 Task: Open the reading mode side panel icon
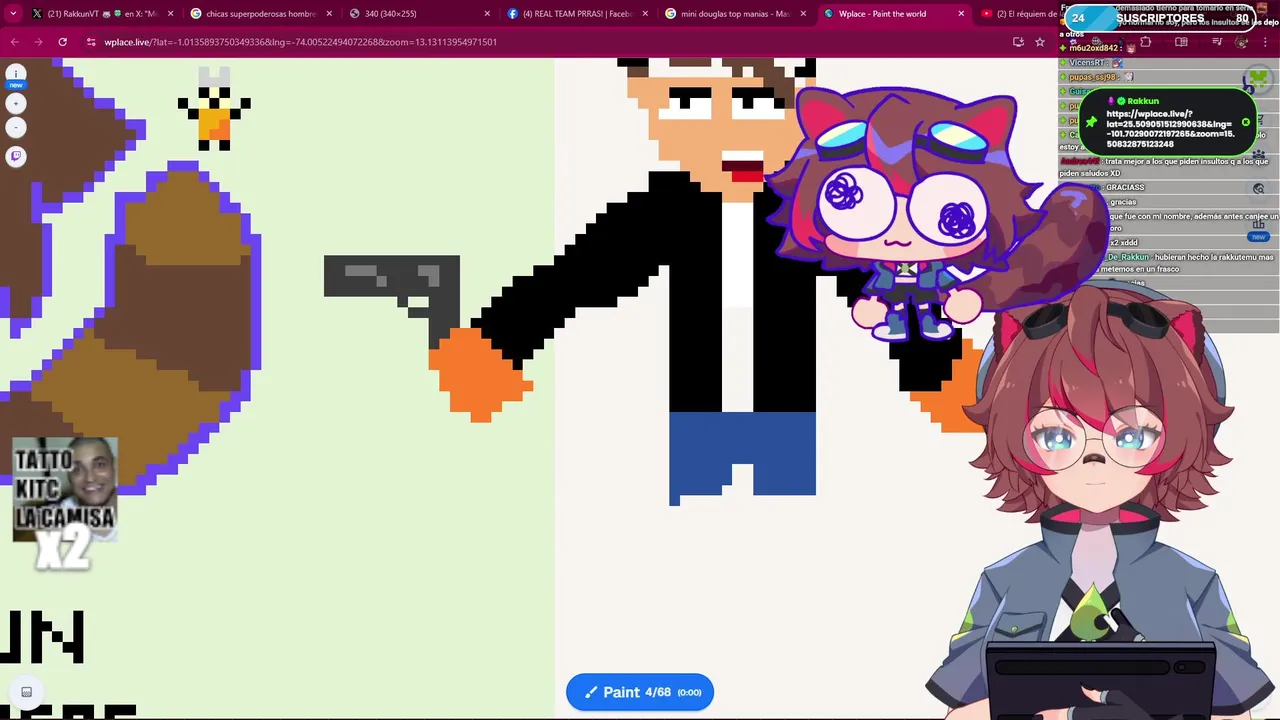click(1181, 42)
